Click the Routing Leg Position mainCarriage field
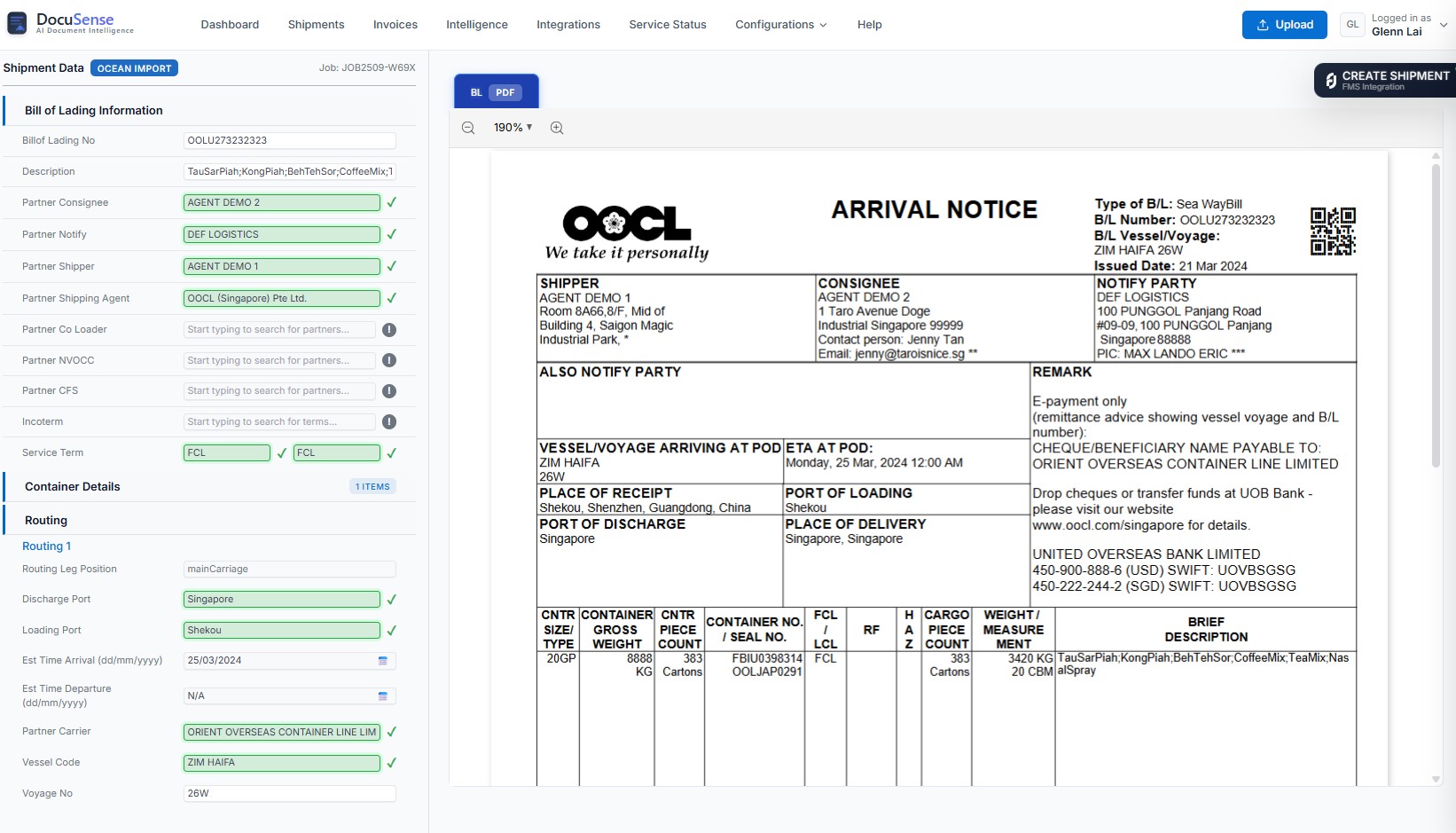The image size is (1456, 833). (289, 570)
